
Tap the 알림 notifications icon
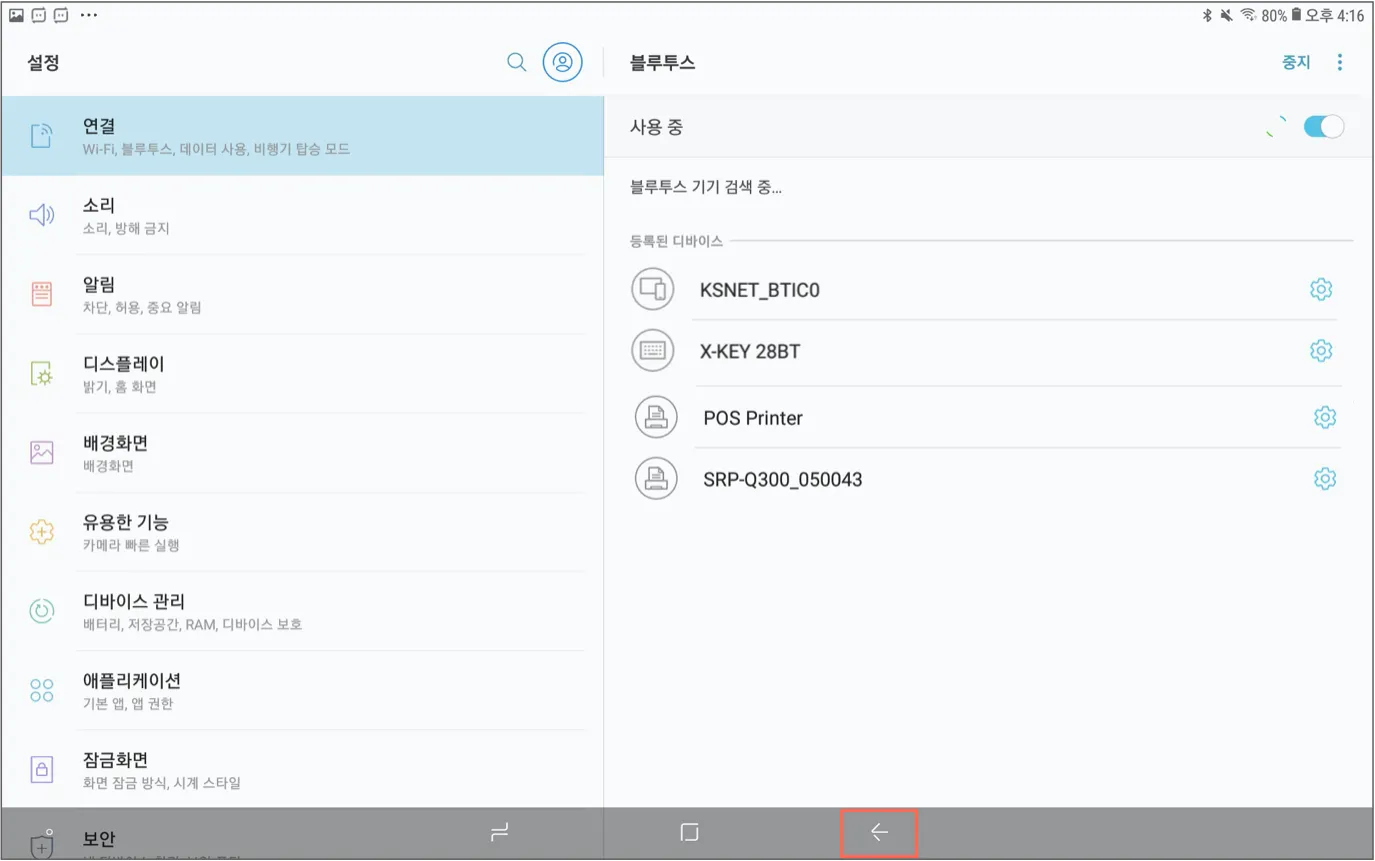[x=41, y=294]
